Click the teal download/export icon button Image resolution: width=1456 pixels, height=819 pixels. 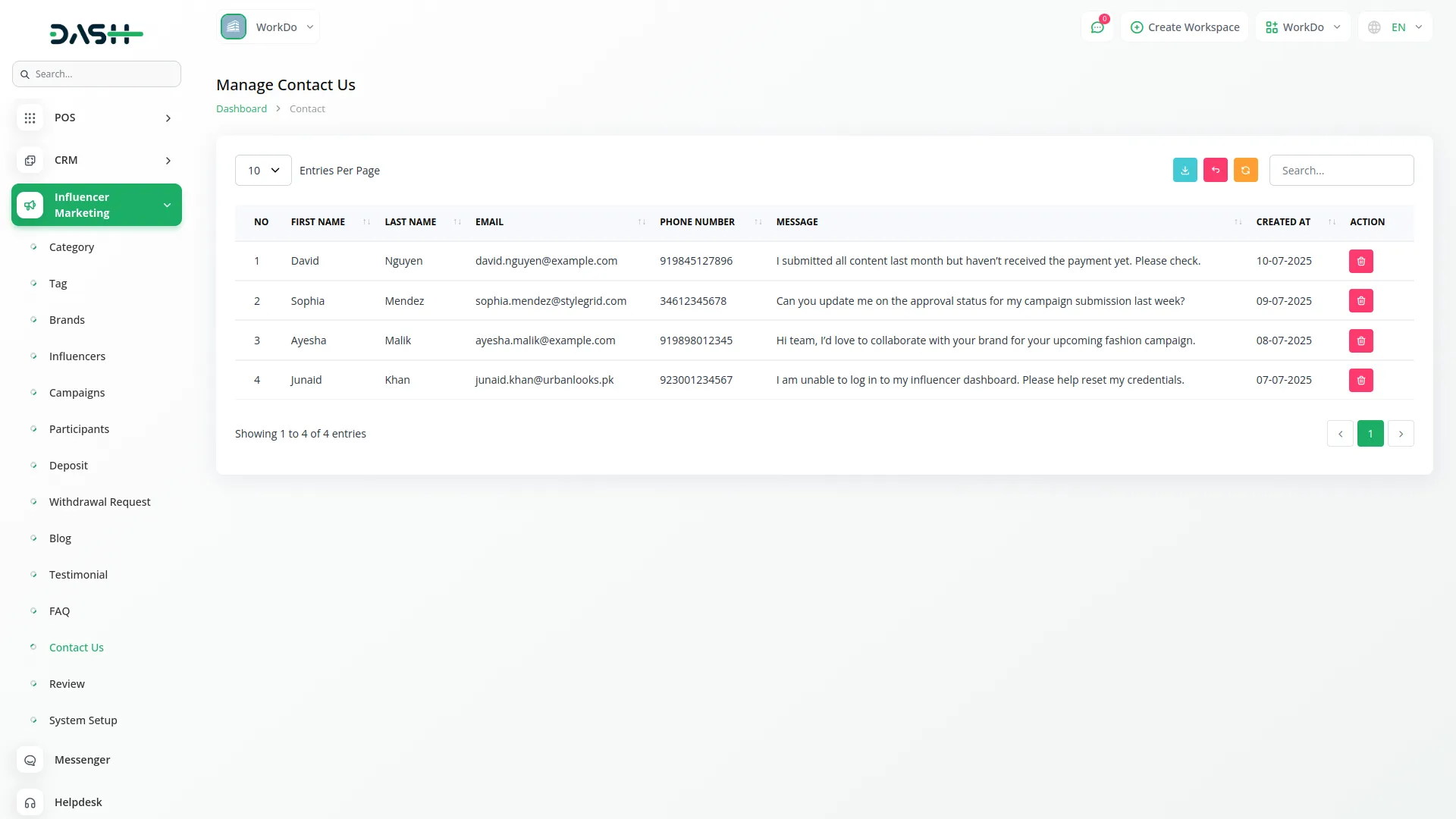click(x=1185, y=171)
